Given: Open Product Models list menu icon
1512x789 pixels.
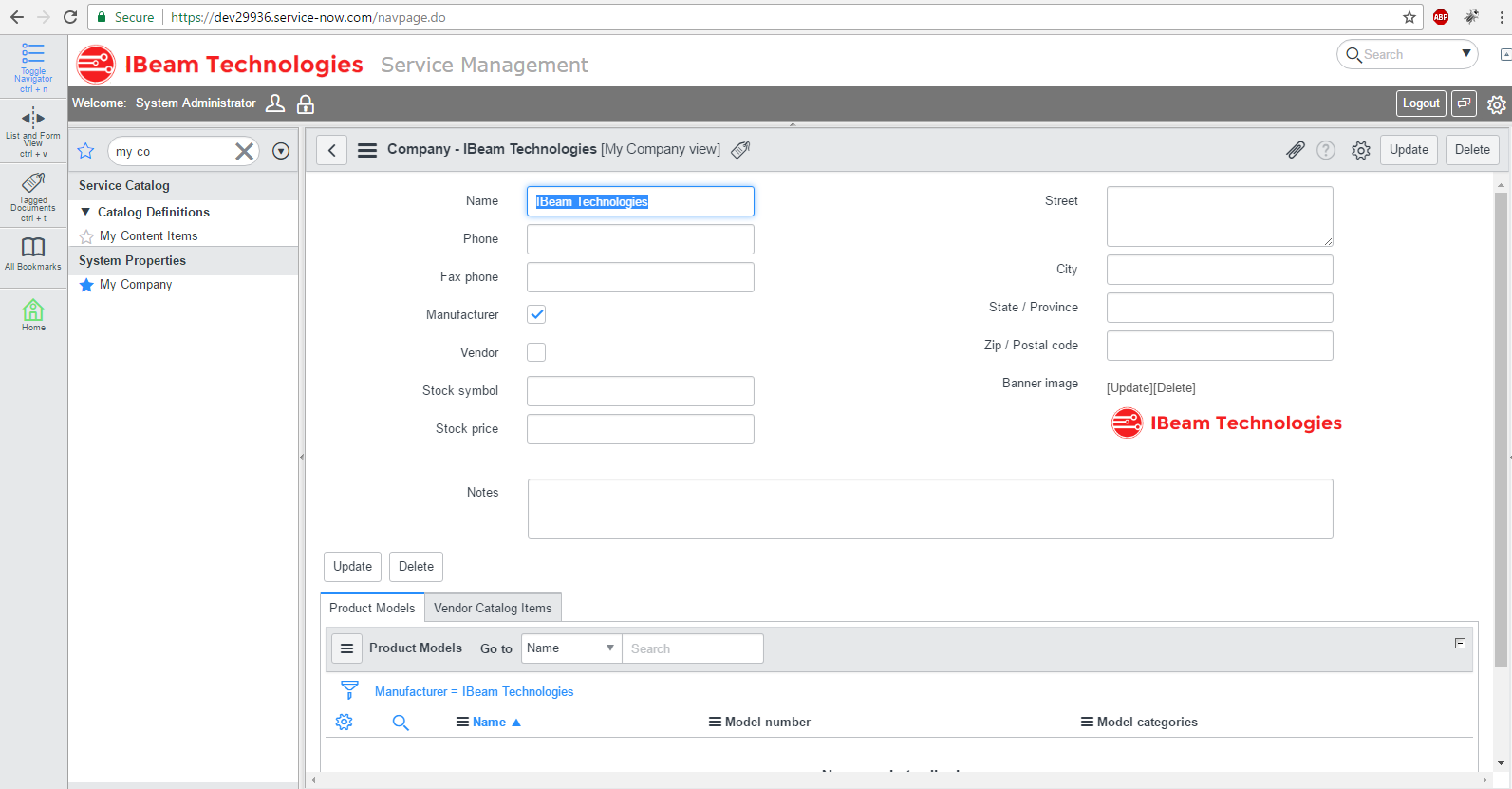Looking at the screenshot, I should (x=346, y=648).
